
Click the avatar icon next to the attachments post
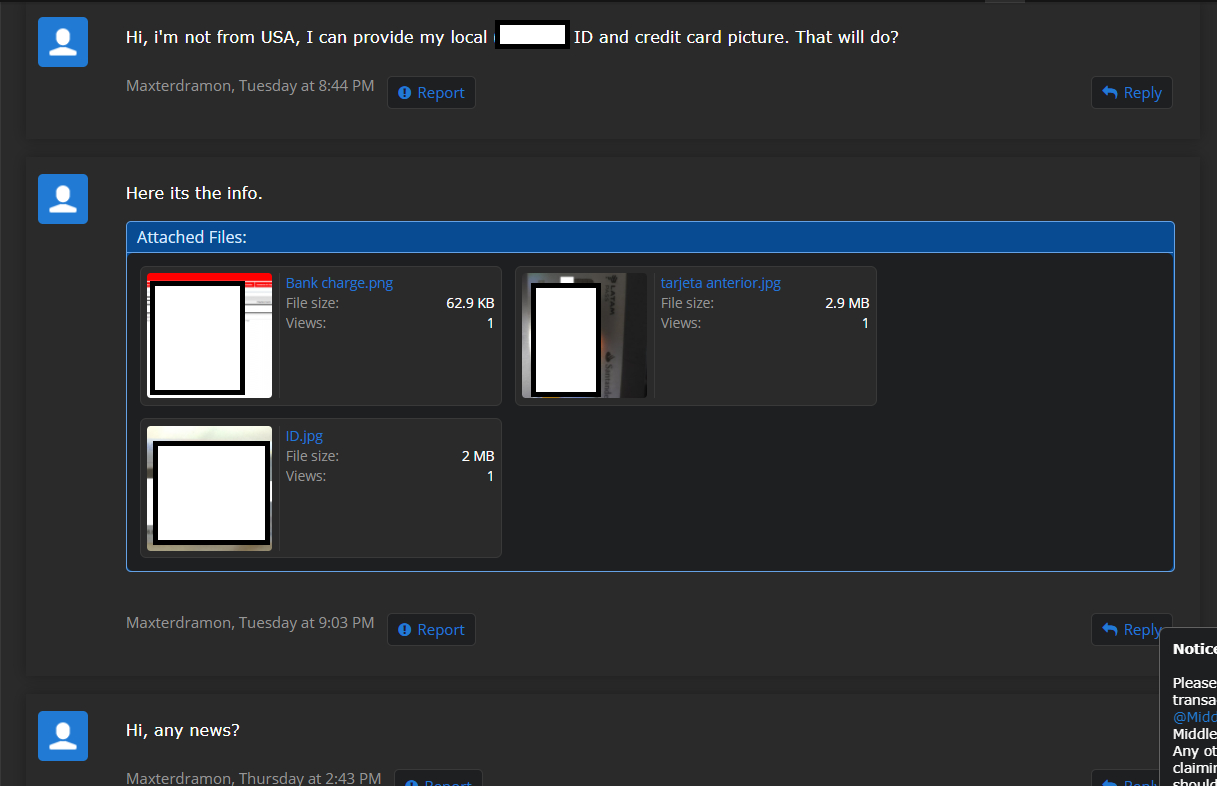(x=62, y=198)
